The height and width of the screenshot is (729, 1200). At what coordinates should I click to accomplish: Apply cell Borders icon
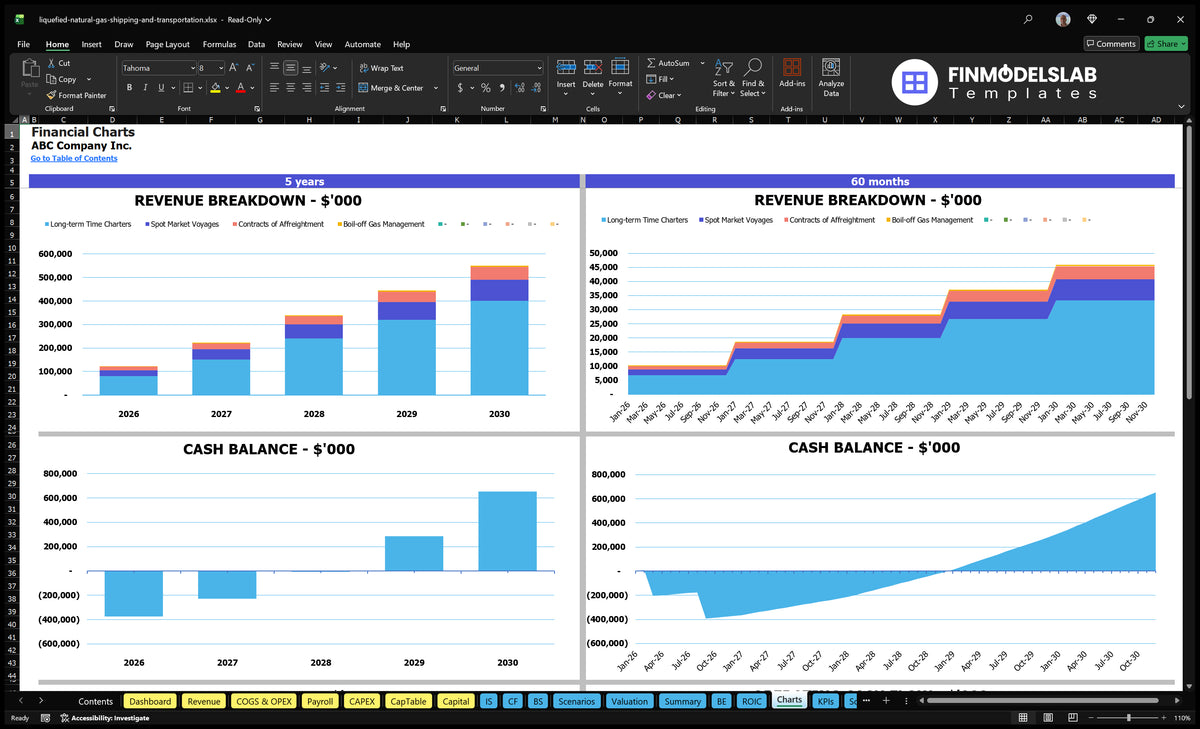pyautogui.click(x=188, y=88)
